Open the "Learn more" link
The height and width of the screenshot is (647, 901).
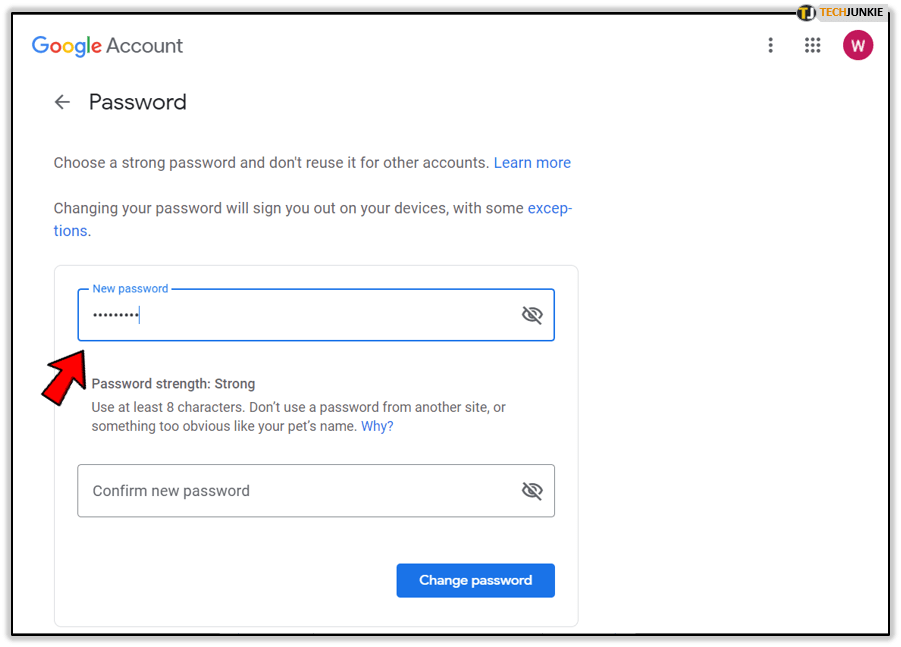tap(532, 163)
